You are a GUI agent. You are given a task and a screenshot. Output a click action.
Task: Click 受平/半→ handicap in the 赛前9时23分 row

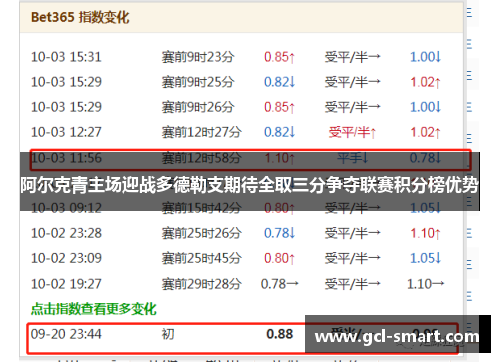point(352,57)
